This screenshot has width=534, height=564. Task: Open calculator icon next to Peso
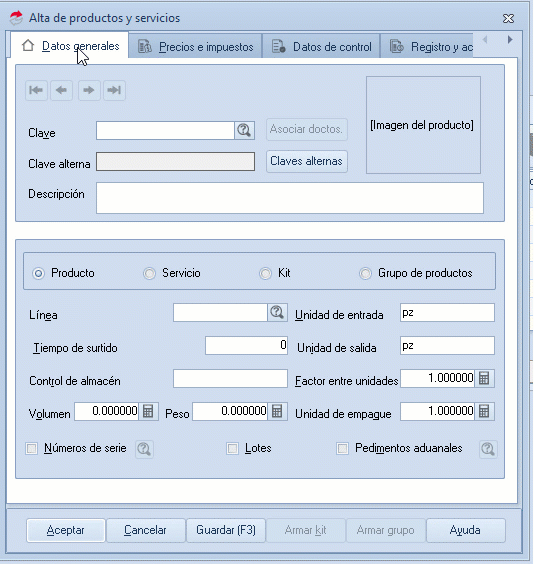277,411
